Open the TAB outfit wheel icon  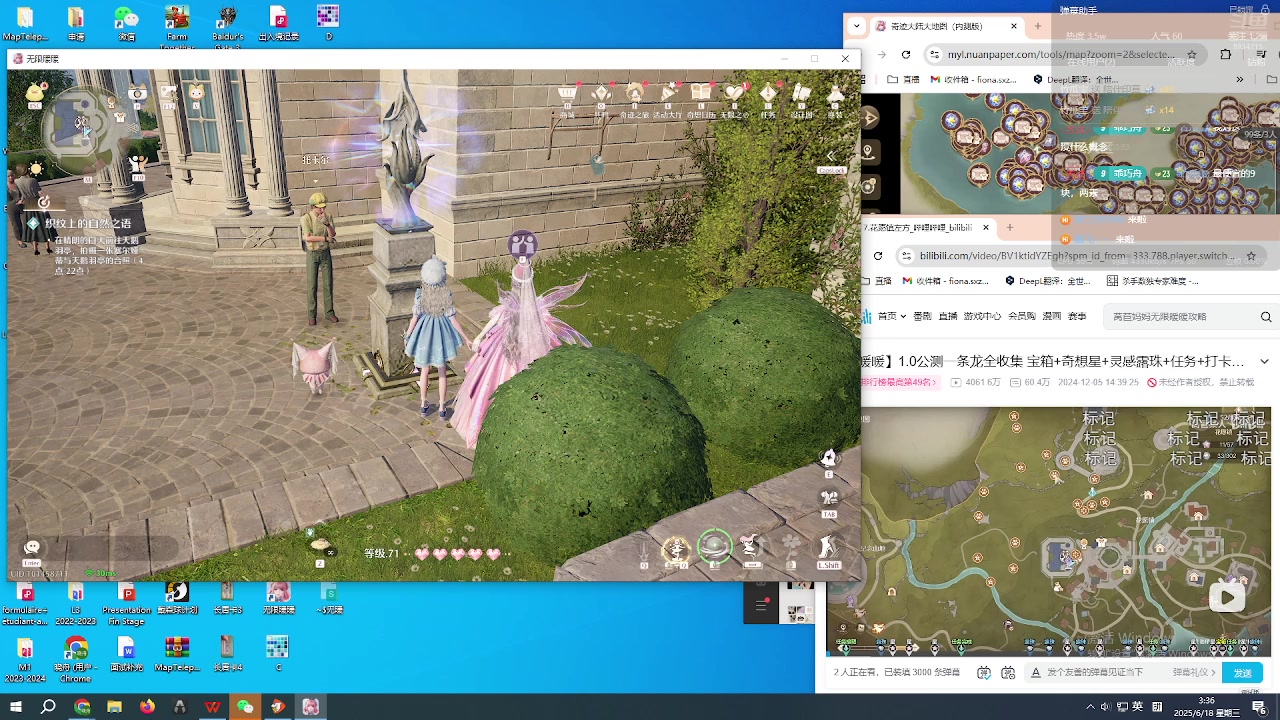tap(829, 498)
